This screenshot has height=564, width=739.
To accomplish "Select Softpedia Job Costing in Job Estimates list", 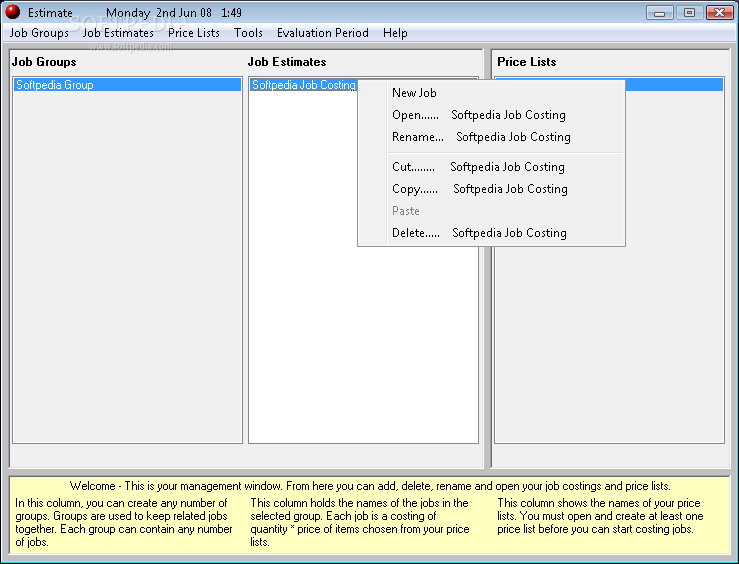I will pos(304,85).
